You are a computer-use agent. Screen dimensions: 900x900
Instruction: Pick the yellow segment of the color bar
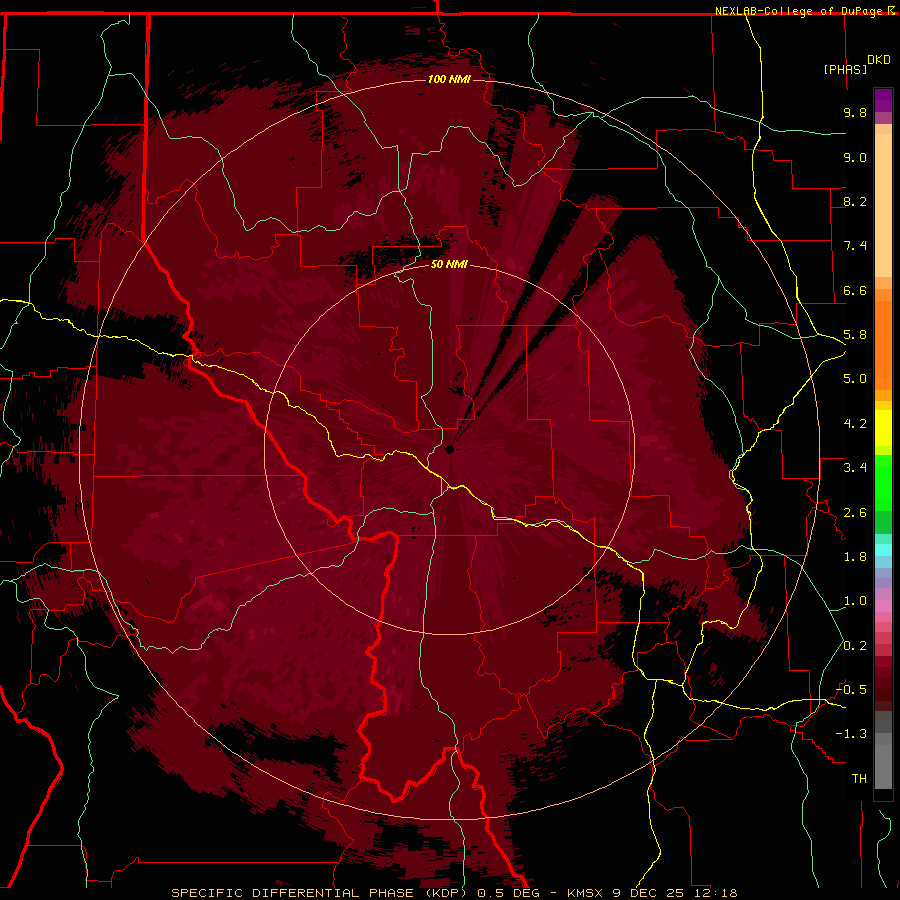tap(883, 428)
